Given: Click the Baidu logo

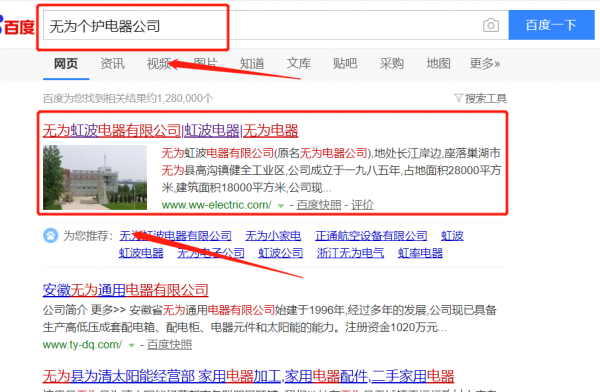Looking at the screenshot, I should tap(17, 26).
